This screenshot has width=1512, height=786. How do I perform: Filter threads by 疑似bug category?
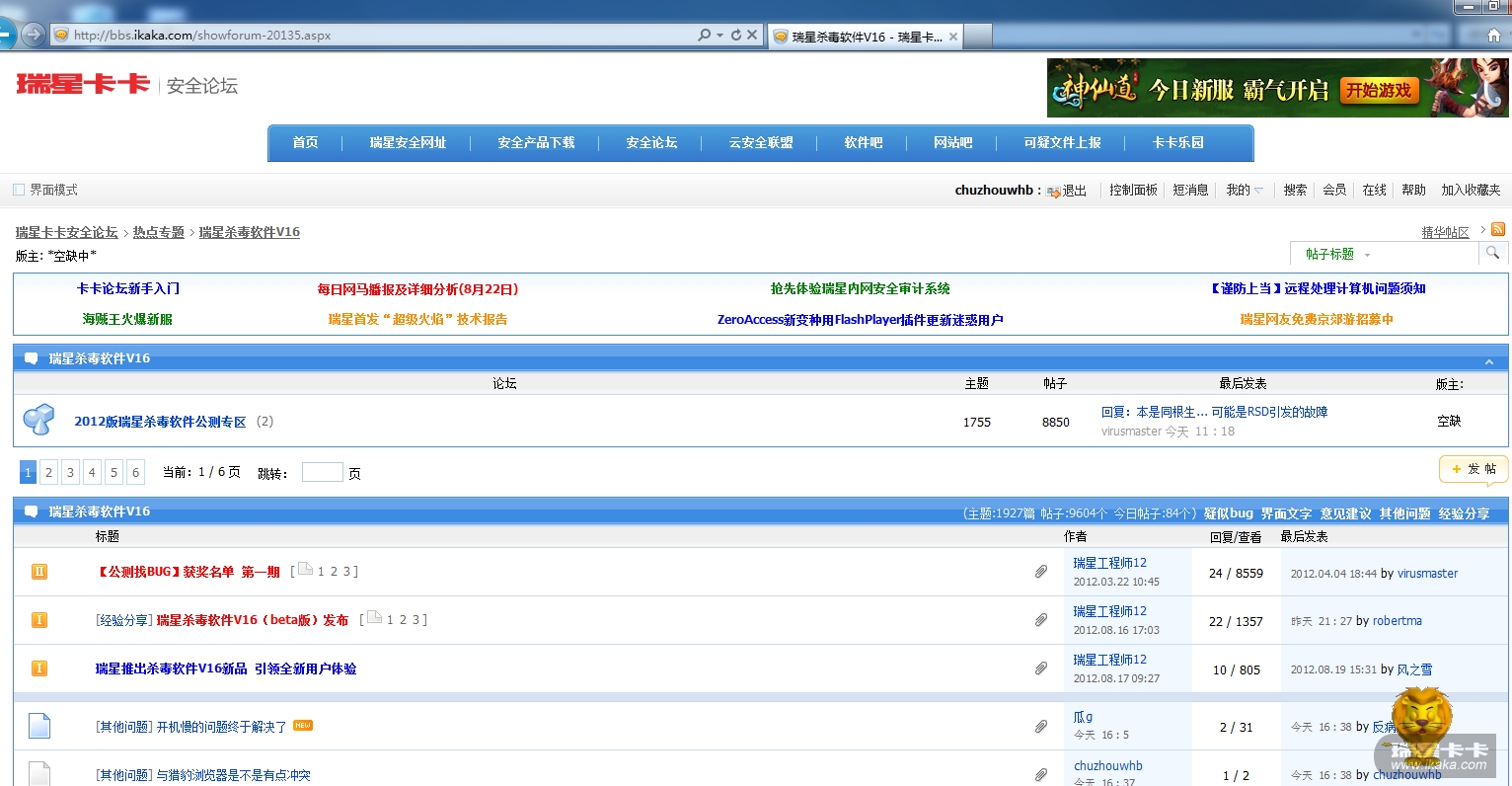1228,513
